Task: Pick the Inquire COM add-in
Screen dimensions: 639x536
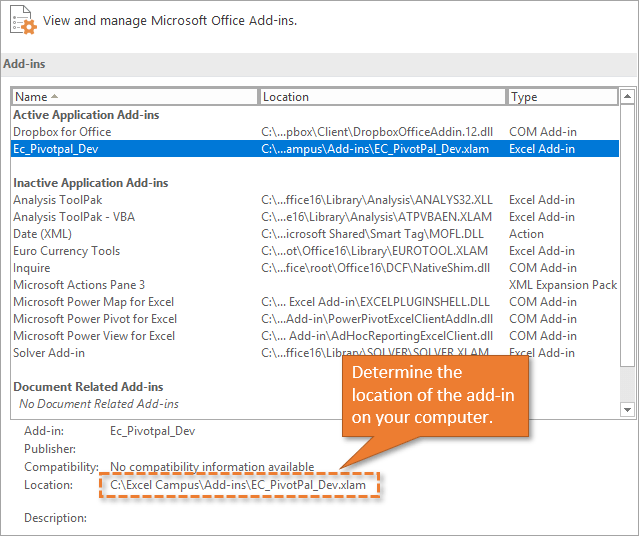Action: point(32,268)
